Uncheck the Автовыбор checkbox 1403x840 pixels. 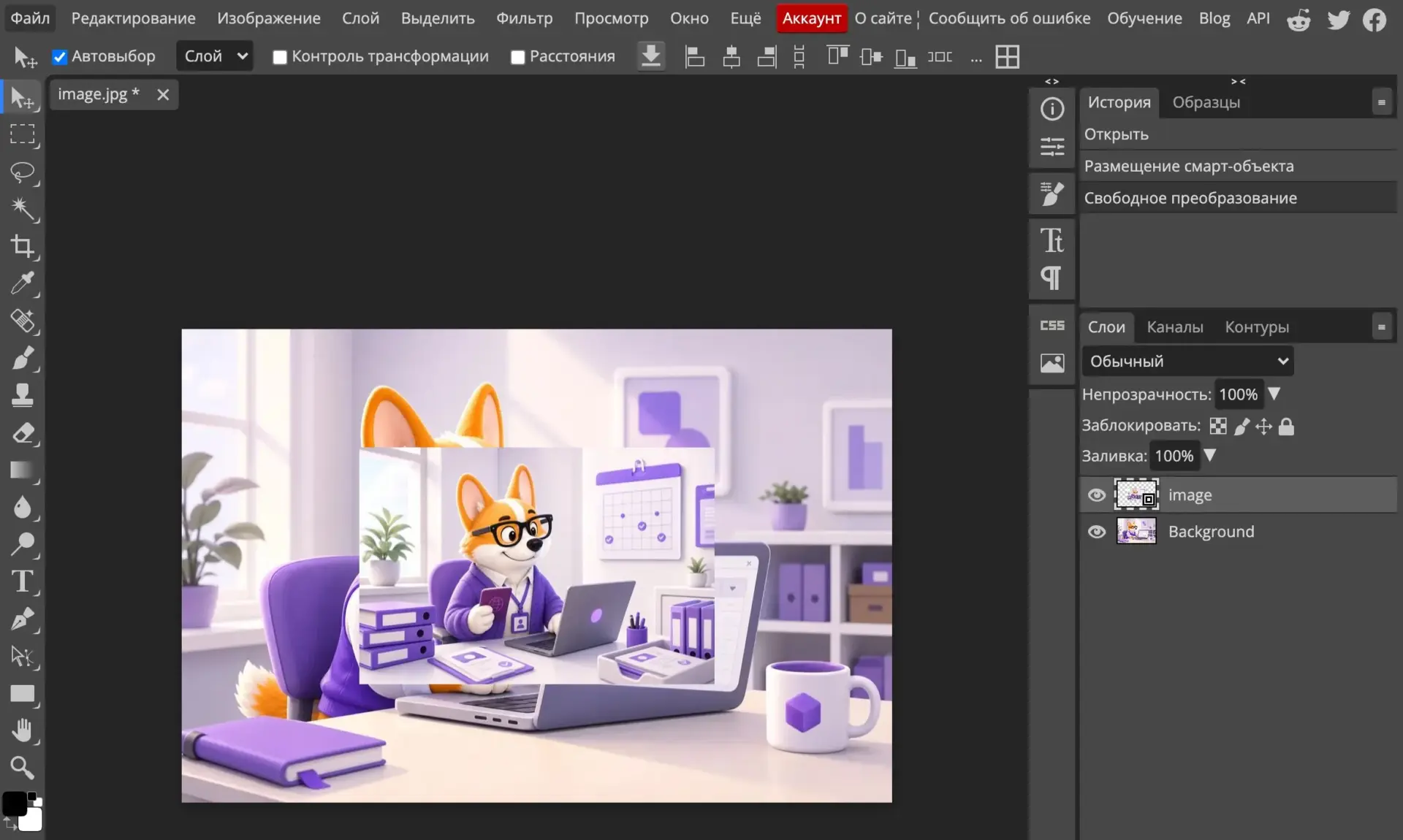point(60,56)
